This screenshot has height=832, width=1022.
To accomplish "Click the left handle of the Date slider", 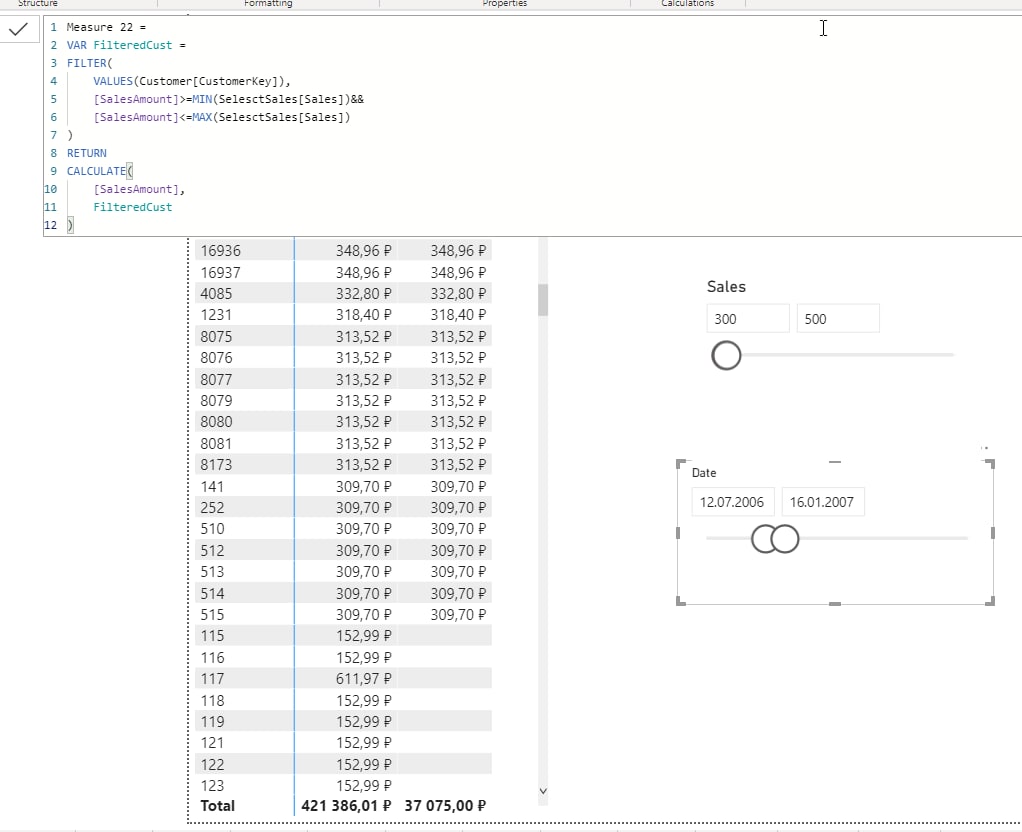I will pos(765,539).
